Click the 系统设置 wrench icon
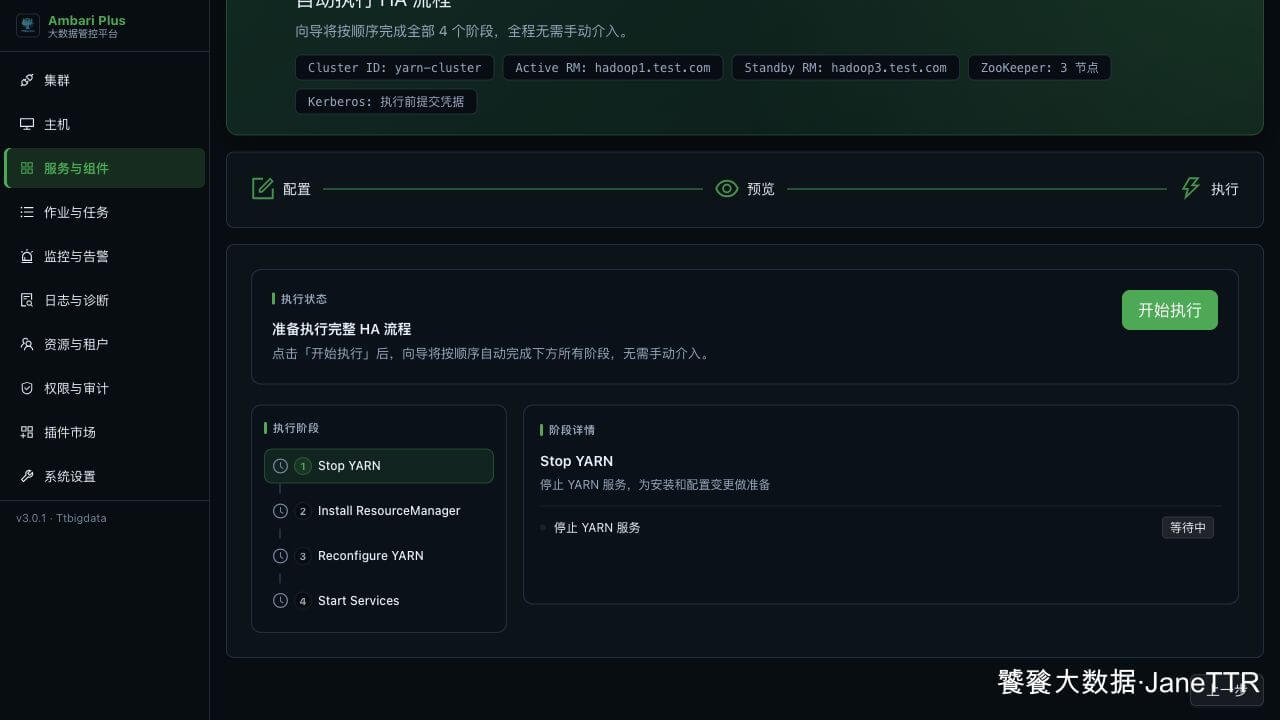Viewport: 1280px width, 720px height. pos(27,476)
